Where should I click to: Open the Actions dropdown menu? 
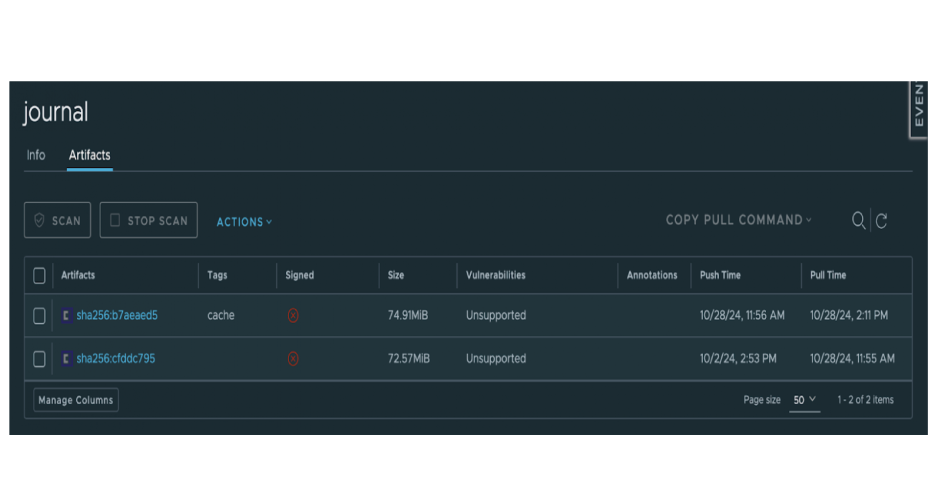244,222
